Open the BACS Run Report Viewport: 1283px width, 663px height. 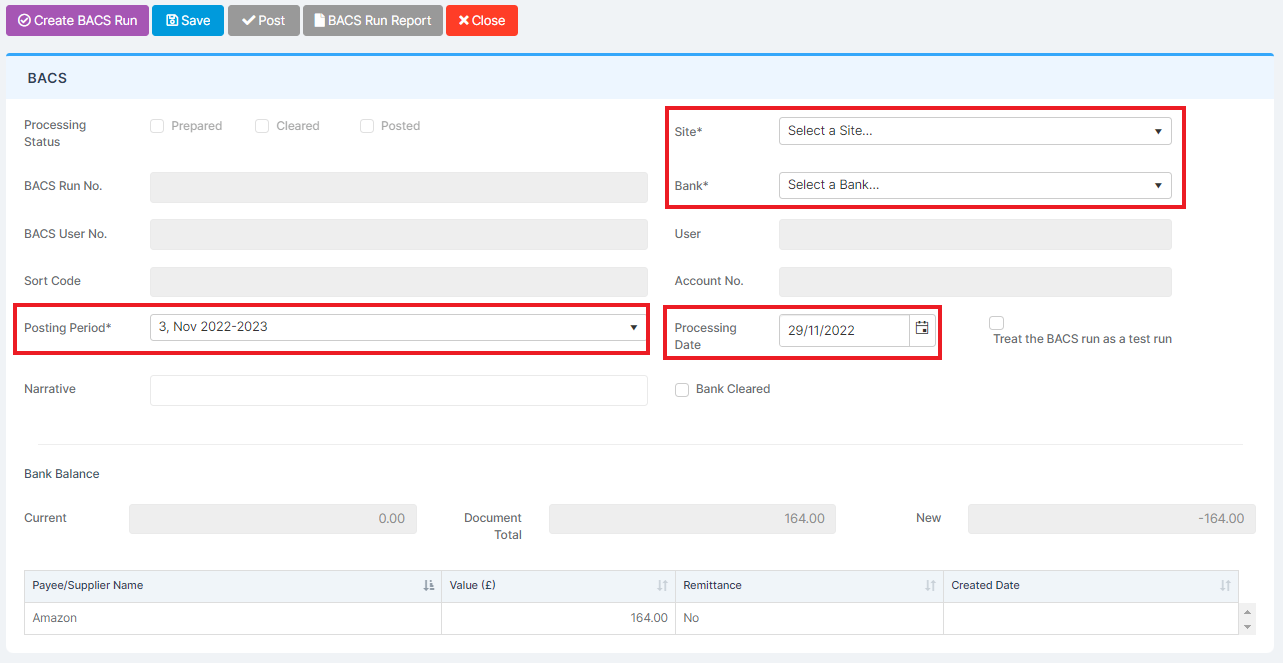coord(373,20)
